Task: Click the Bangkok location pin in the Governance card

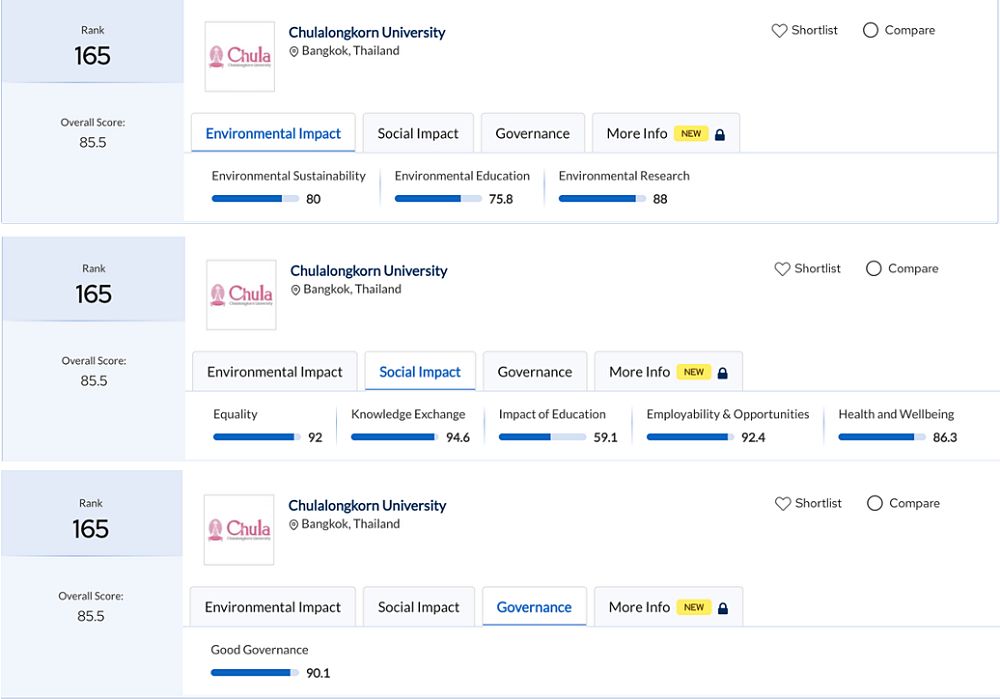Action: 294,525
